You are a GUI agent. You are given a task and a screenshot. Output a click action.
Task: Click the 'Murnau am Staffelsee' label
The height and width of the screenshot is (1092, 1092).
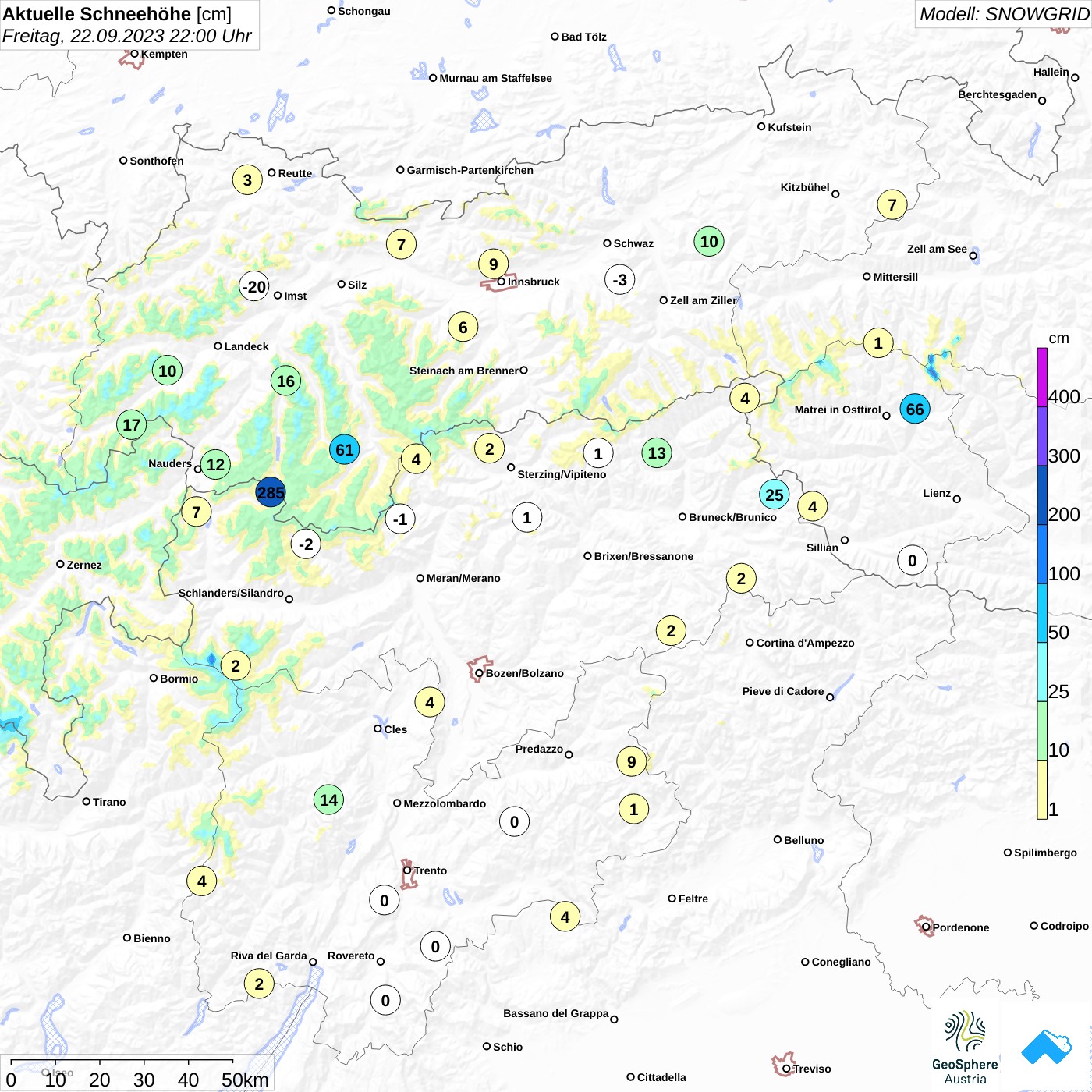(496, 79)
